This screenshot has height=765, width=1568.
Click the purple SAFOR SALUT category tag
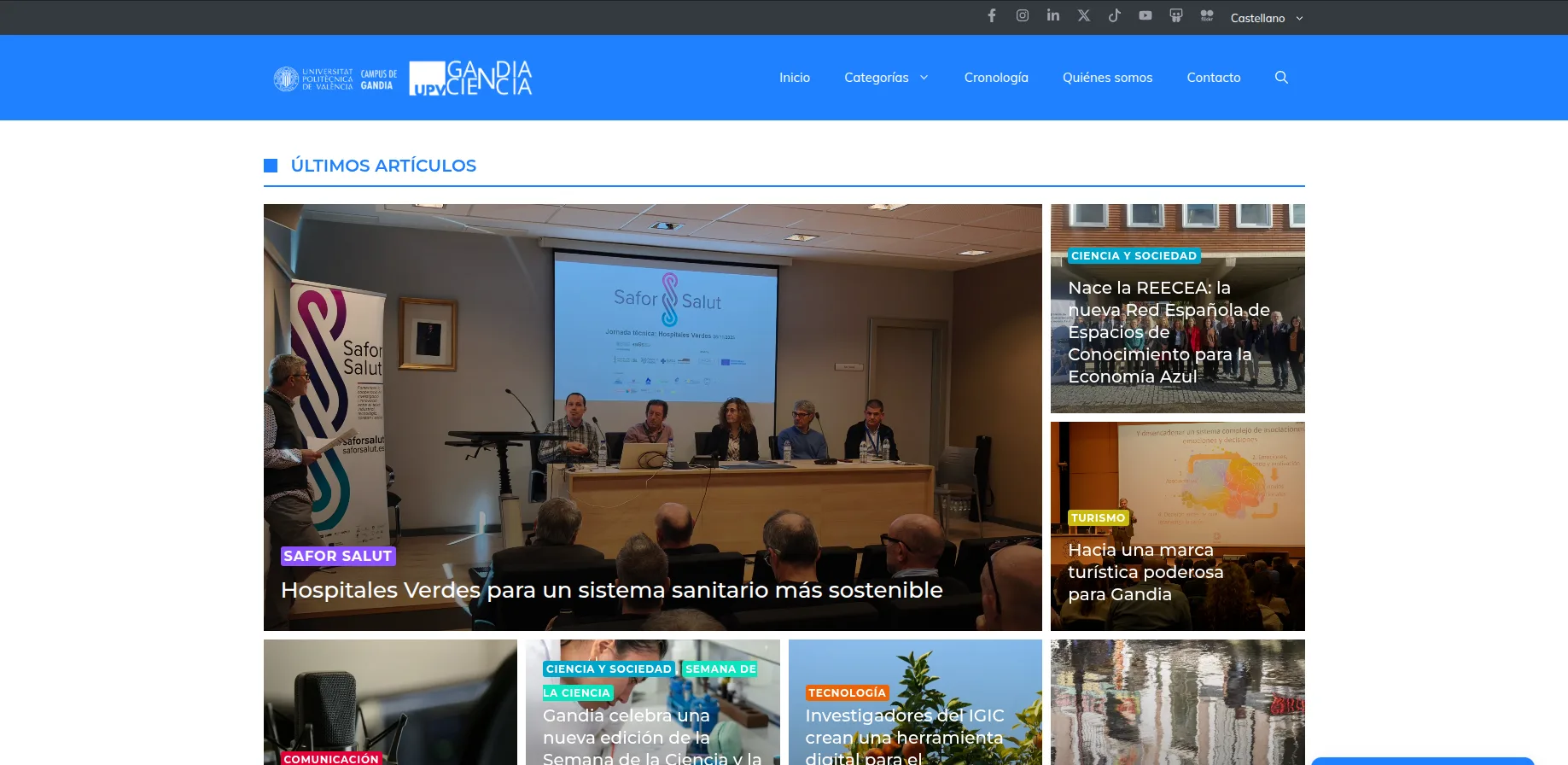click(x=338, y=556)
